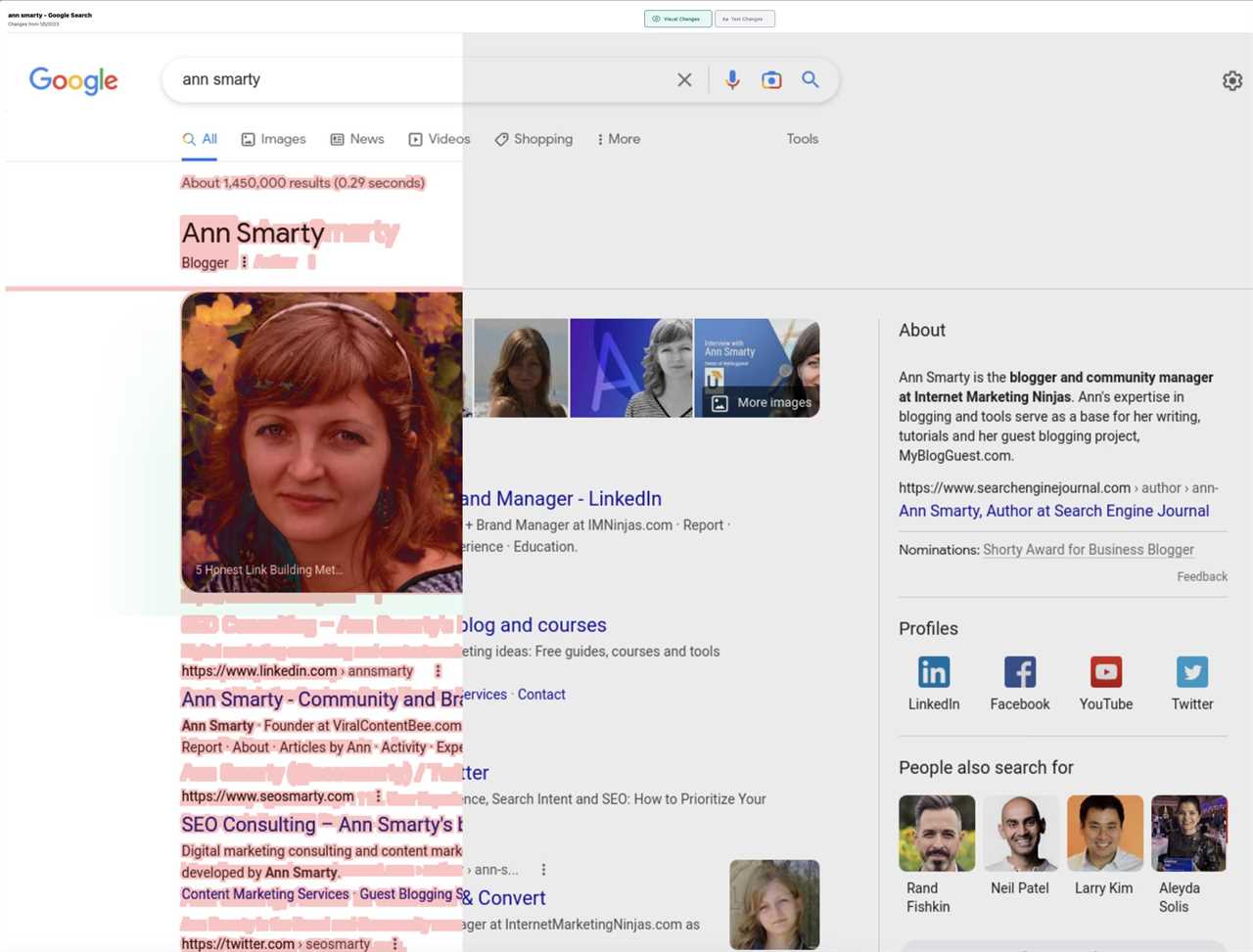Select Larry Kim in People also search for
This screenshot has width=1253, height=952.
click(x=1104, y=846)
